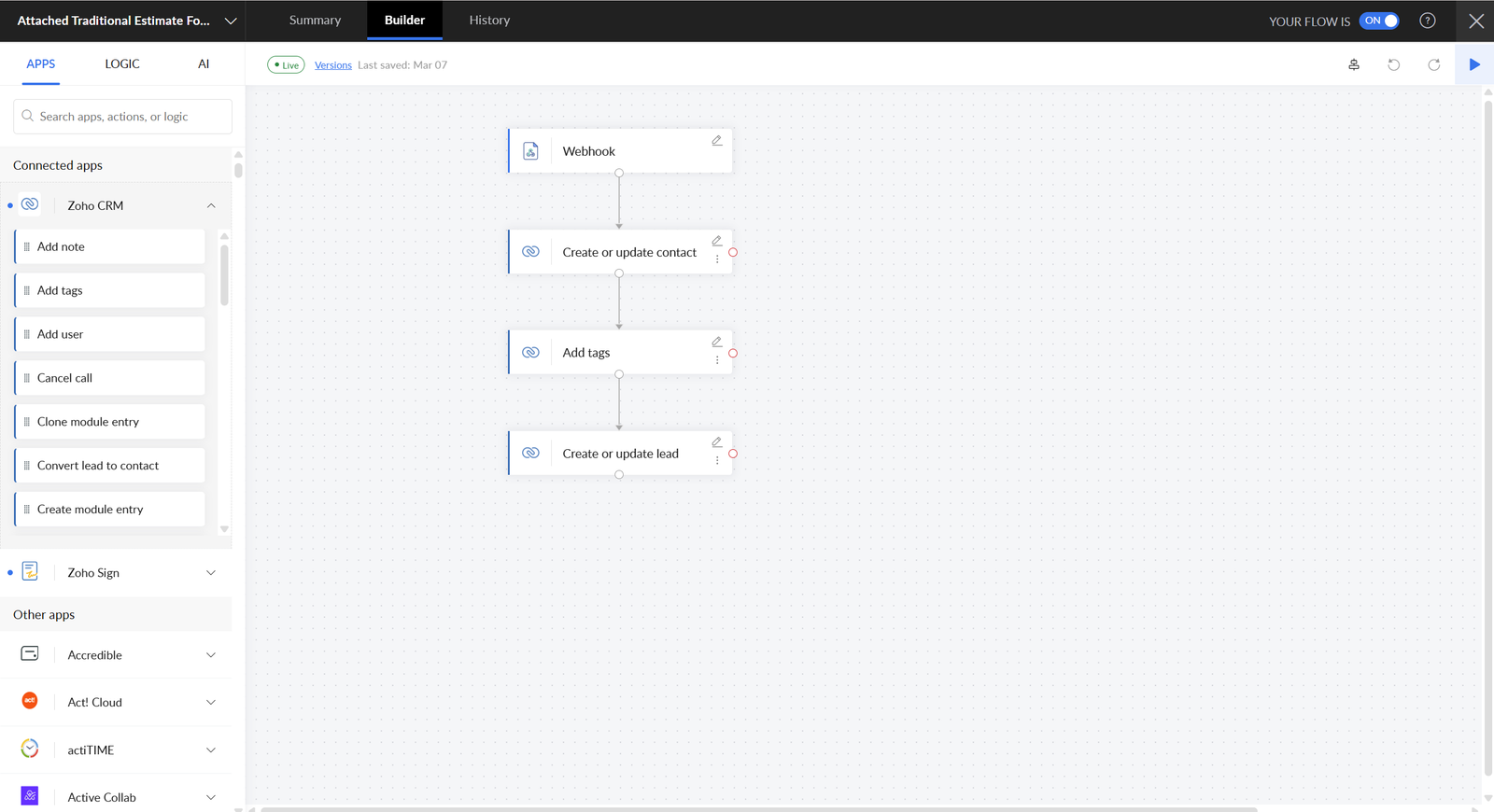The image size is (1494, 812).
Task: Select the Create module entry action
Action: click(110, 510)
